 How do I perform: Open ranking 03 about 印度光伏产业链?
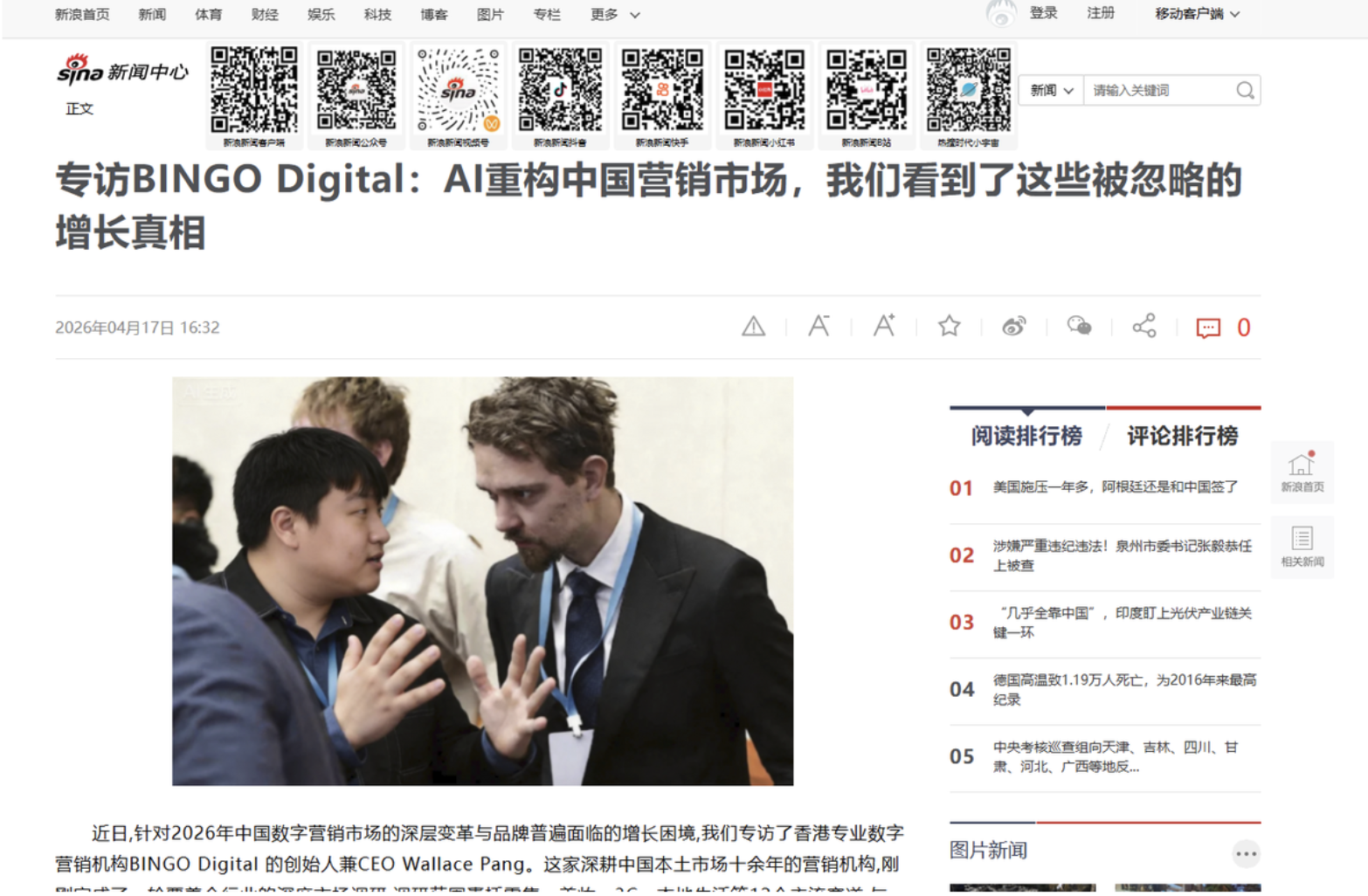coord(1123,623)
